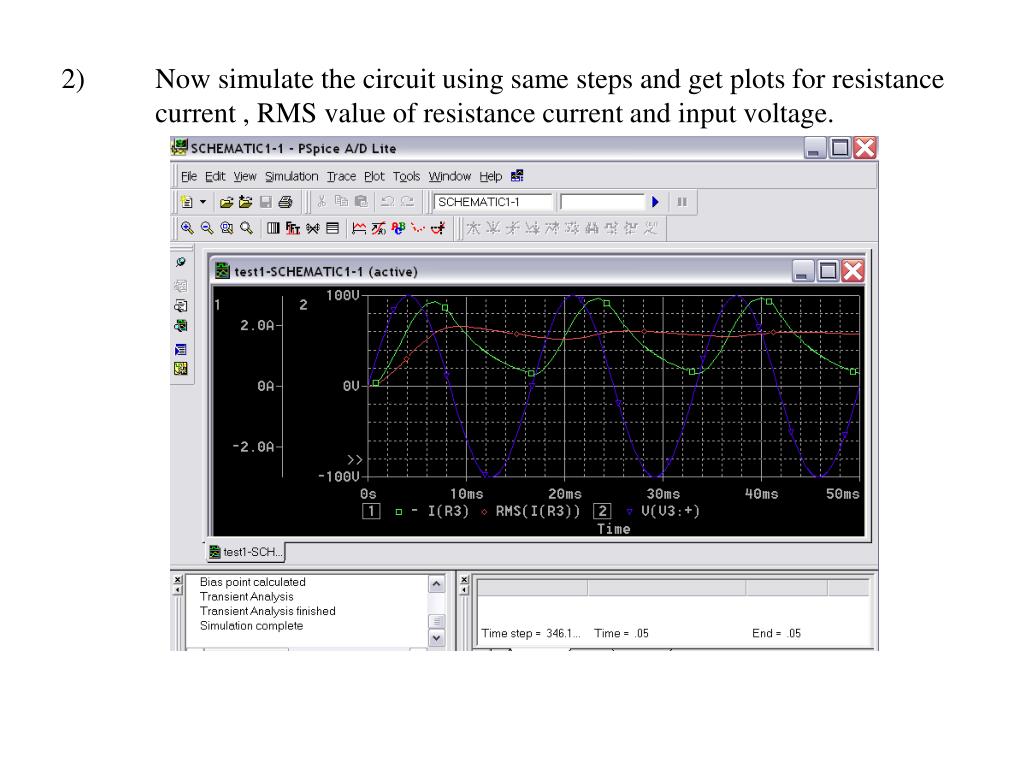Click the SCHEMATIC1-1 profile name field
The image size is (1024, 768).
pyautogui.click(x=493, y=202)
